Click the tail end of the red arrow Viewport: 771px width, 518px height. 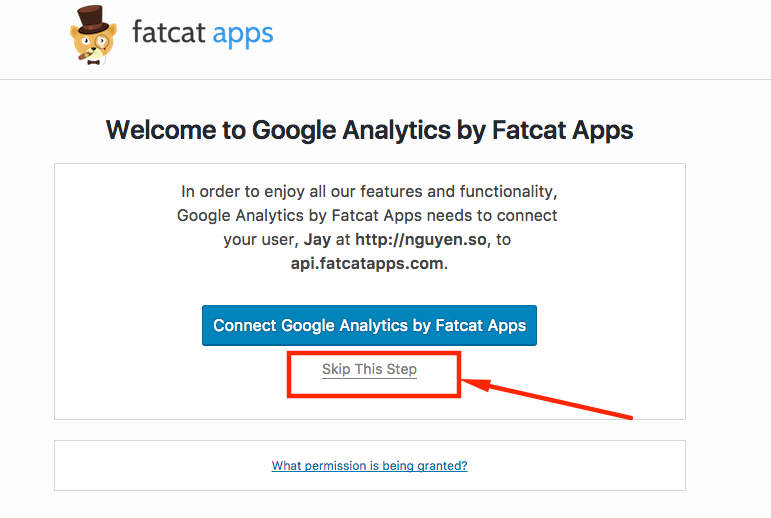[628, 415]
